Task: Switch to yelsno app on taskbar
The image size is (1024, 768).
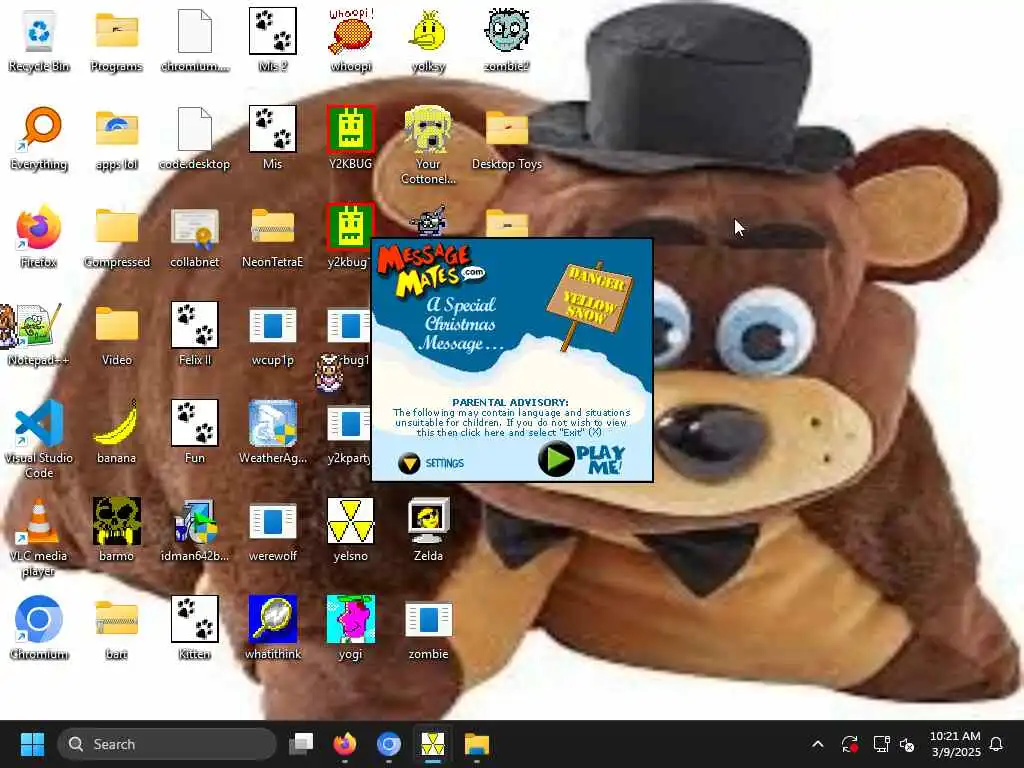Action: (x=432, y=744)
